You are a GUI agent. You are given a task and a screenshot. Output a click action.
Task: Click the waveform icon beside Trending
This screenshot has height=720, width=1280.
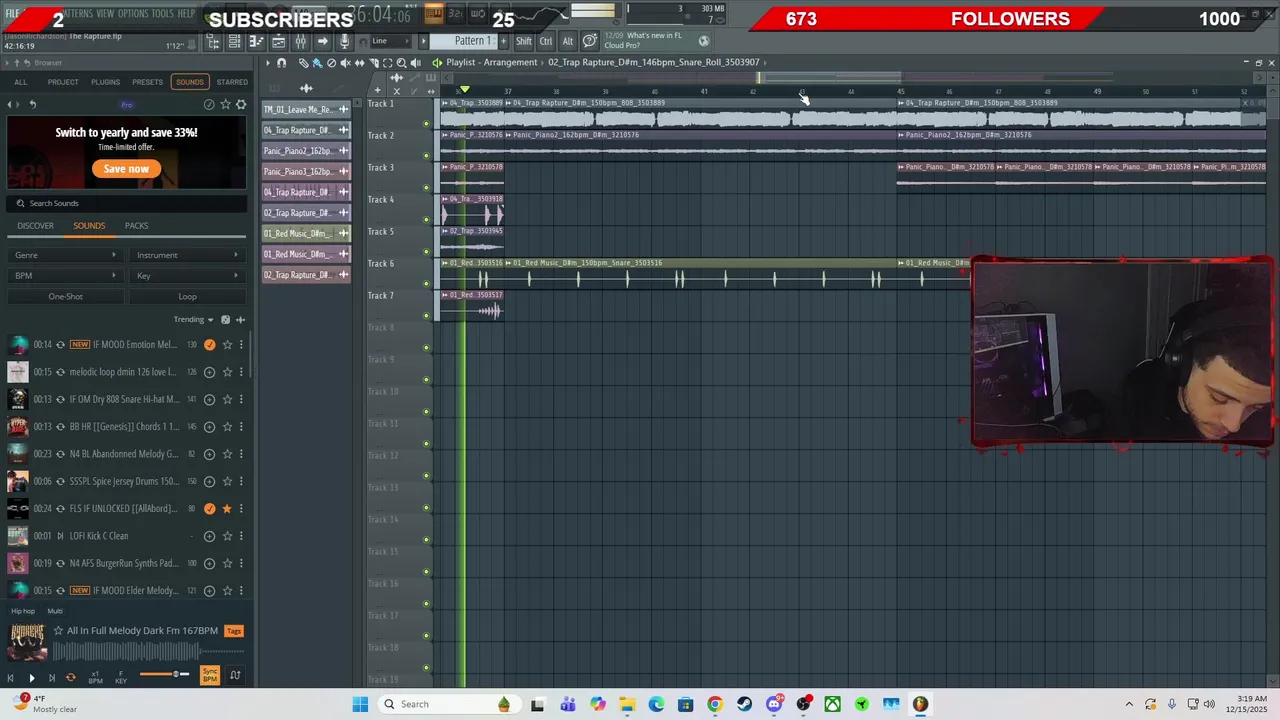coord(240,320)
